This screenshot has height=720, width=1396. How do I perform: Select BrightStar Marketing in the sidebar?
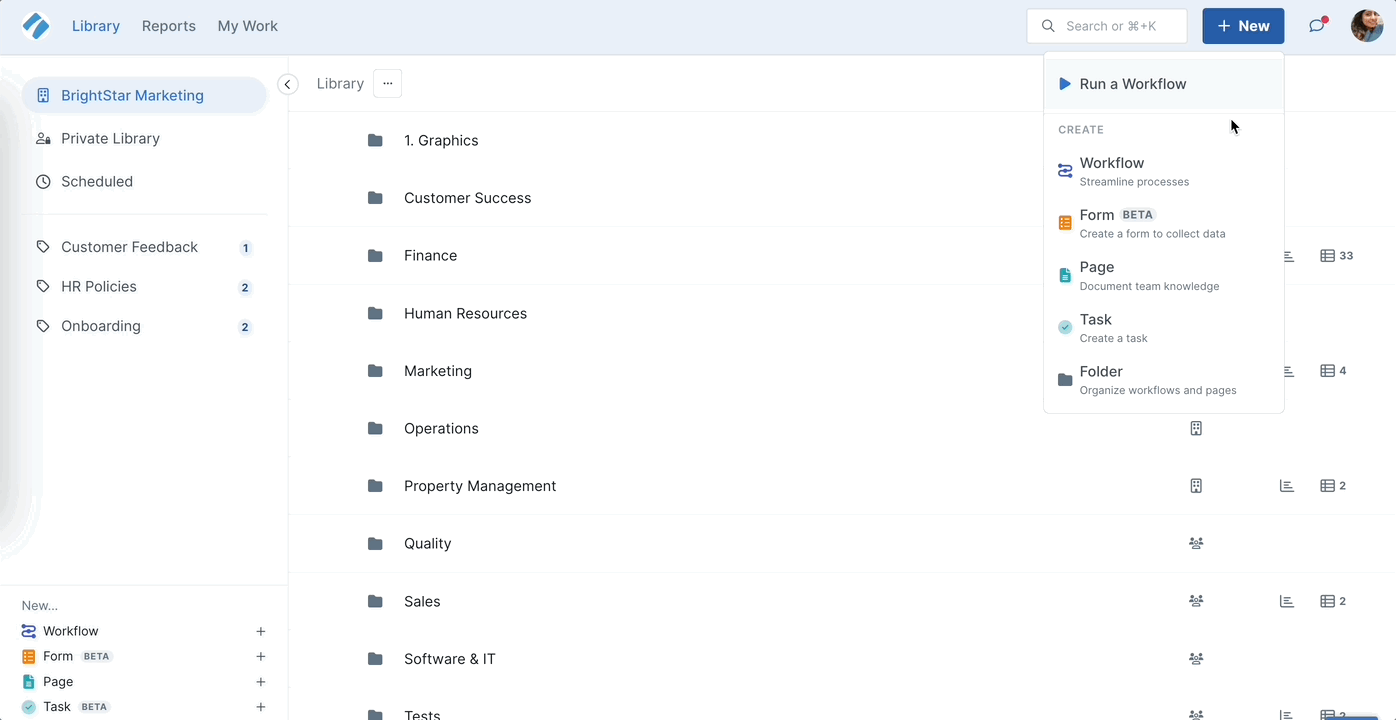pos(144,95)
